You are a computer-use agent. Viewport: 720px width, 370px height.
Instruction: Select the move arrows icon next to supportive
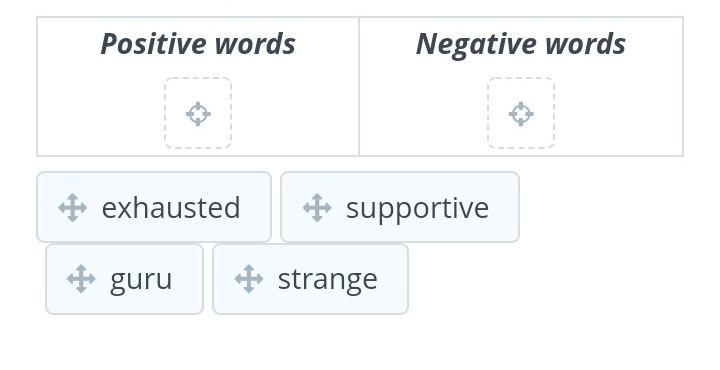317,208
